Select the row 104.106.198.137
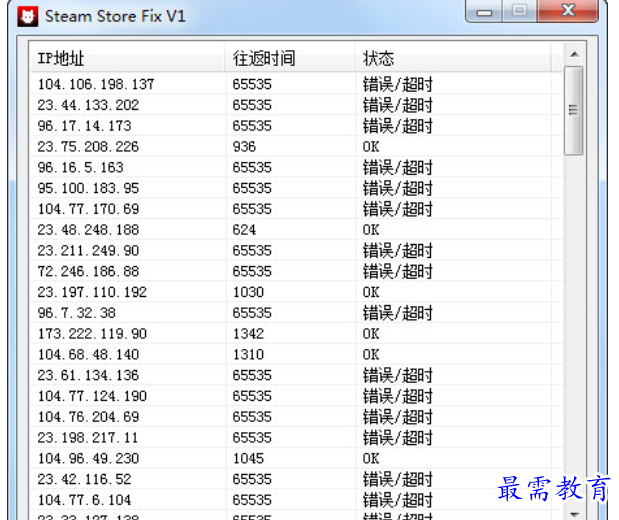Screen dimensions: 619x520 tap(296, 84)
